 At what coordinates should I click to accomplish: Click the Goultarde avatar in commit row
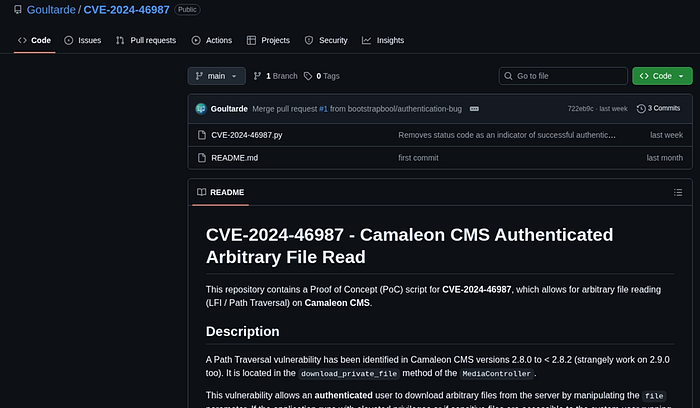(x=201, y=108)
